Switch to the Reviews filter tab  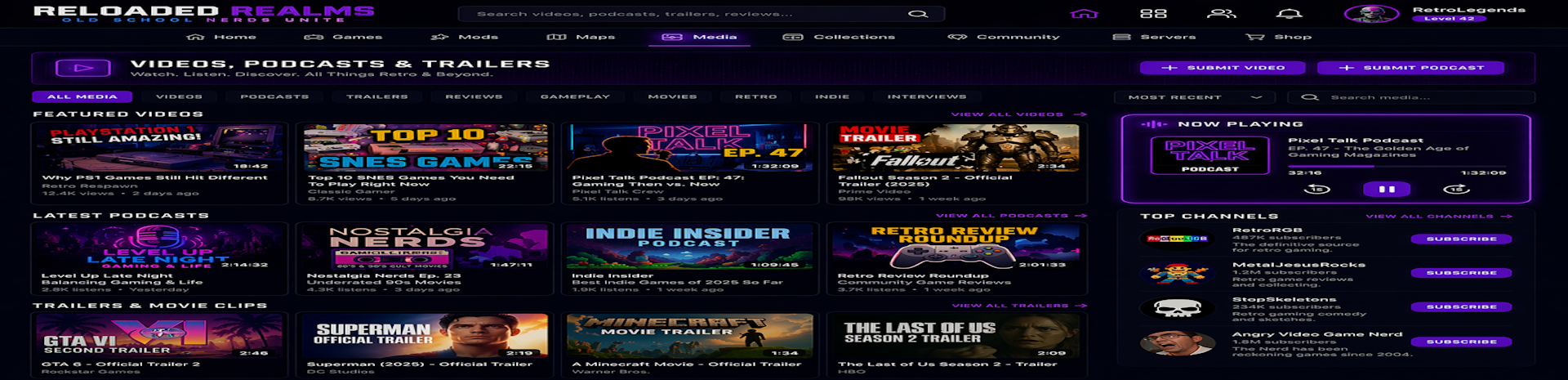(x=474, y=96)
